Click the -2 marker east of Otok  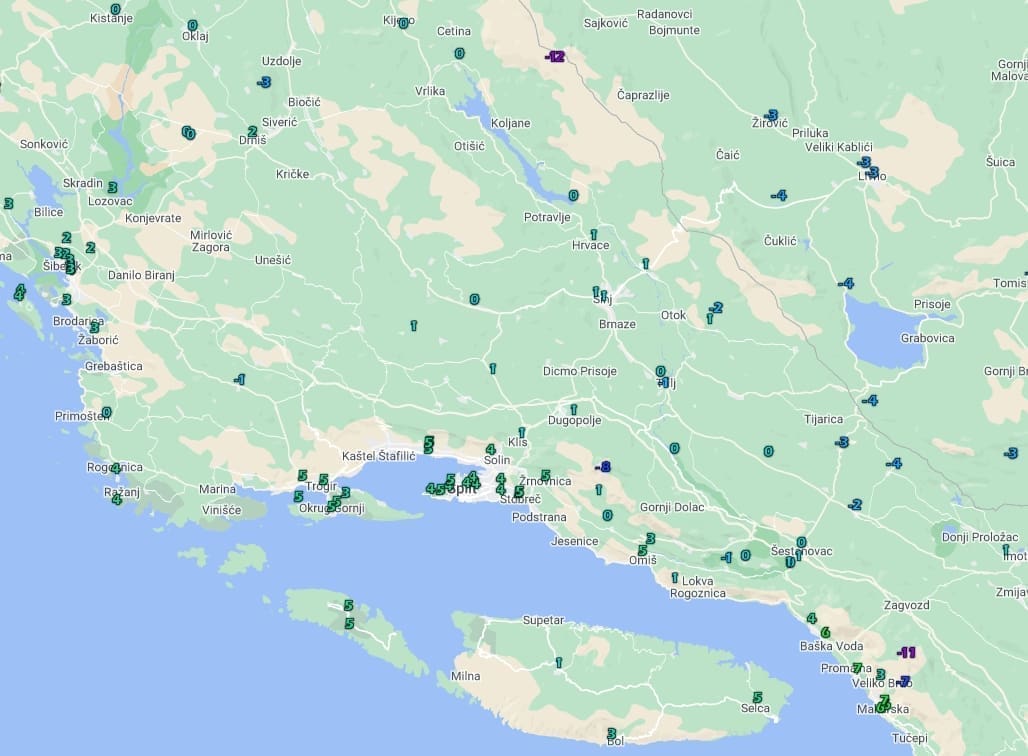716,308
